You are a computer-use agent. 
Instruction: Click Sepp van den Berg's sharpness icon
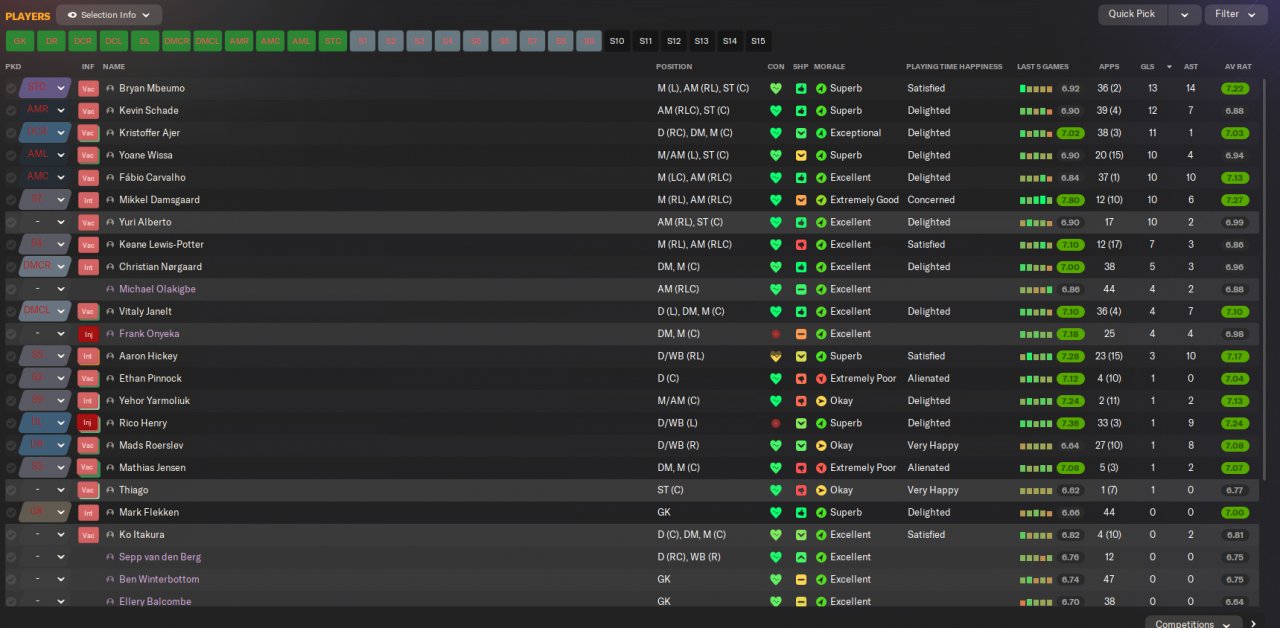[x=801, y=557]
